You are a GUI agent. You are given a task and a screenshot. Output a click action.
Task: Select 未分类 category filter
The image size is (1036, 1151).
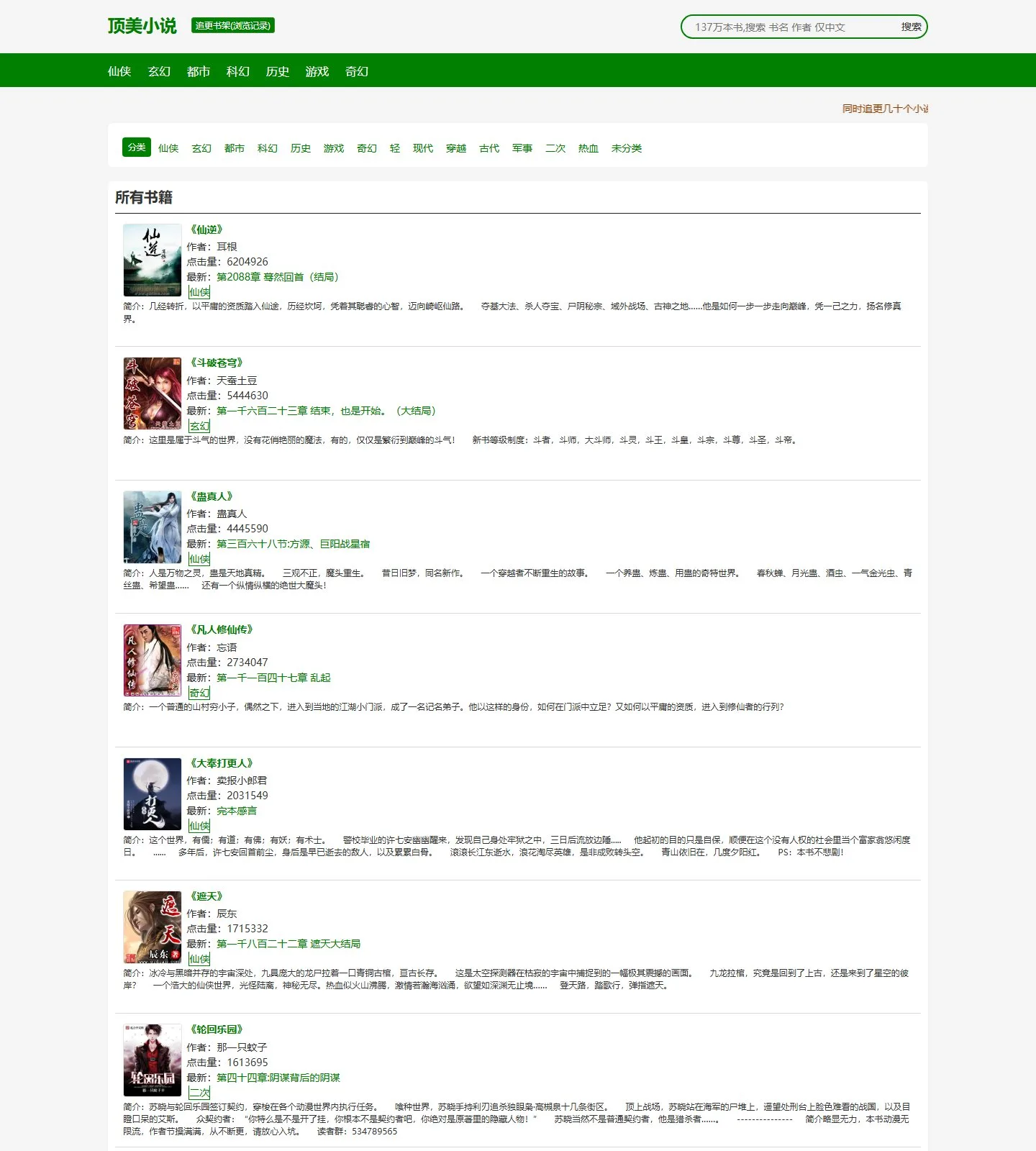click(627, 148)
